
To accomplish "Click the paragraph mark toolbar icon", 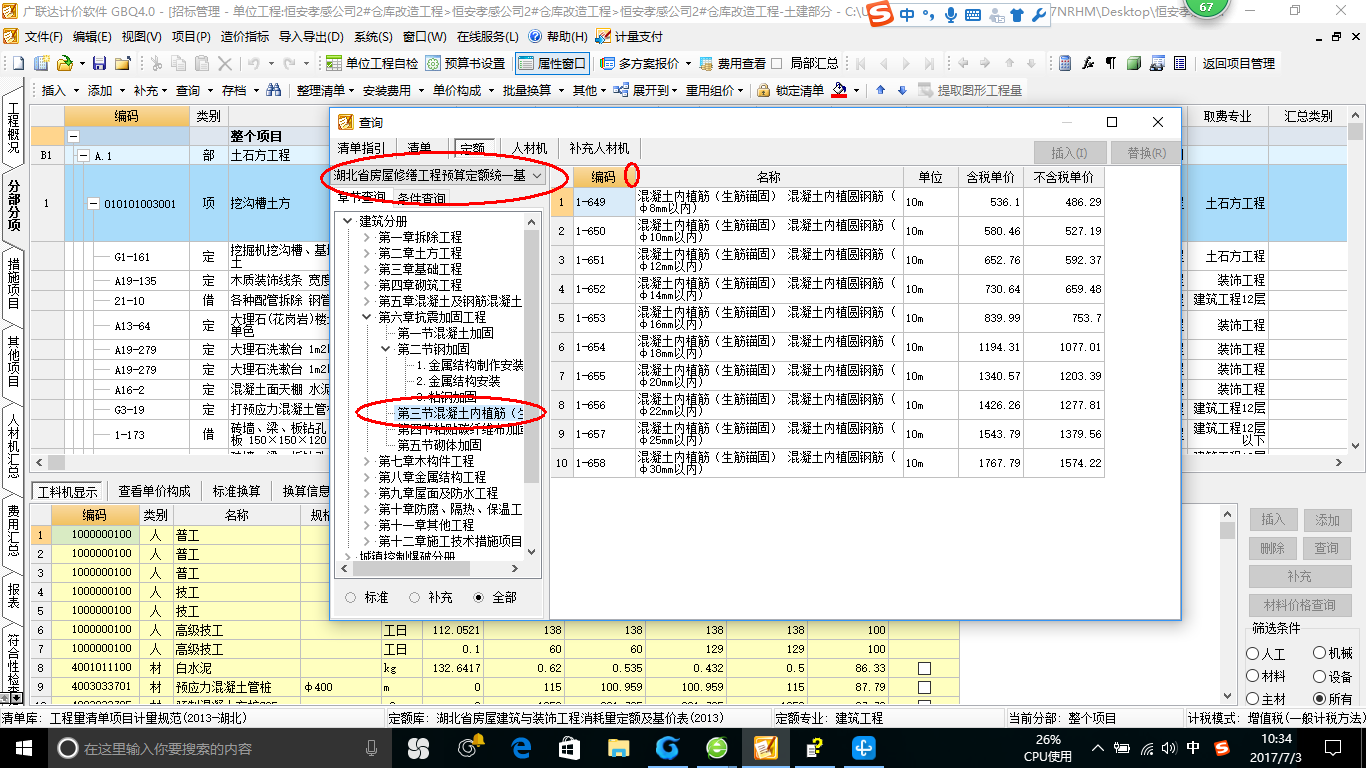I will tap(1110, 63).
